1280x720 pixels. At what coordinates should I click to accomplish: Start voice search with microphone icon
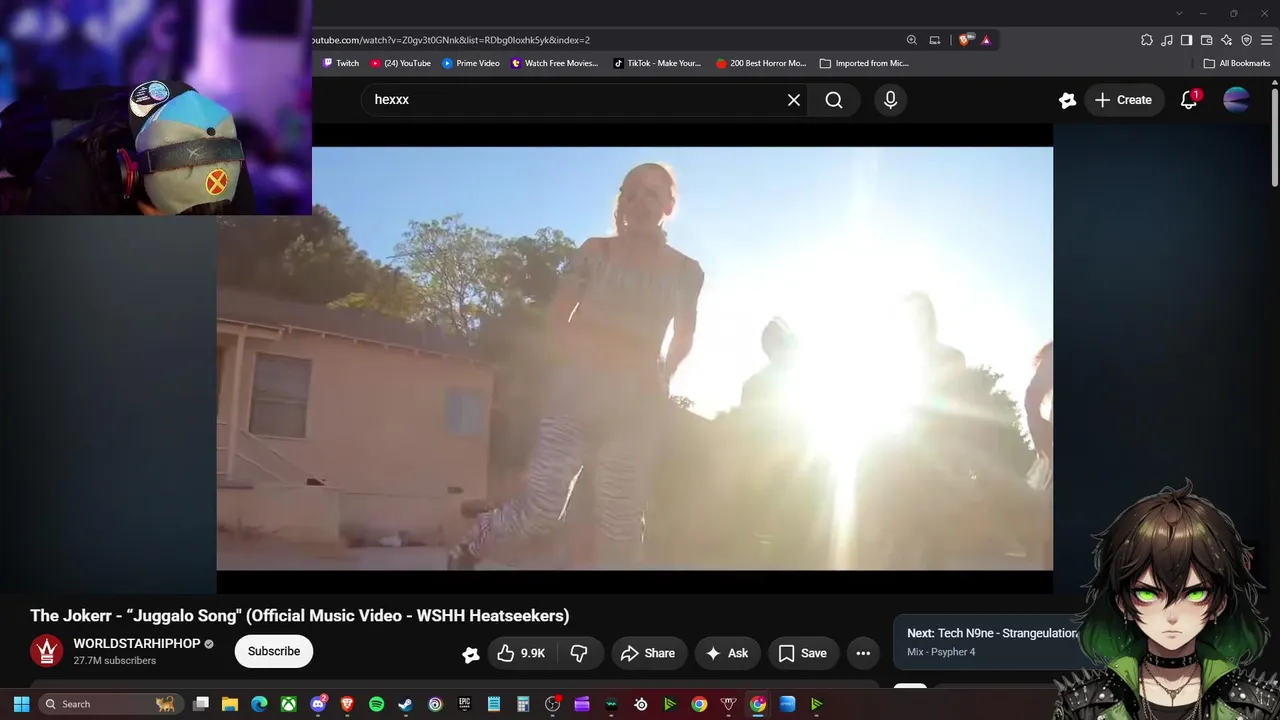890,100
